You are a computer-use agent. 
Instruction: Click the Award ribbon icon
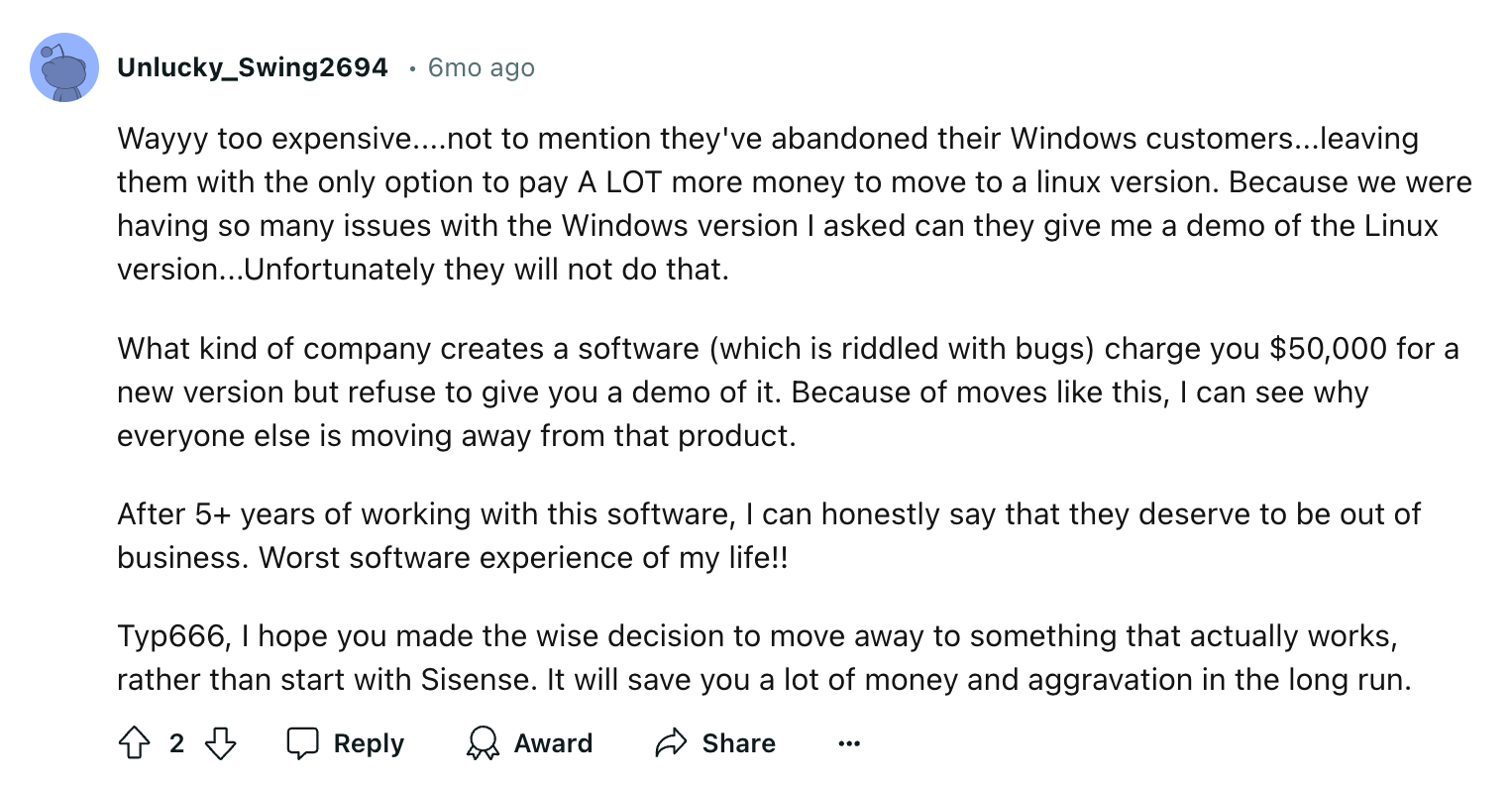point(483,742)
